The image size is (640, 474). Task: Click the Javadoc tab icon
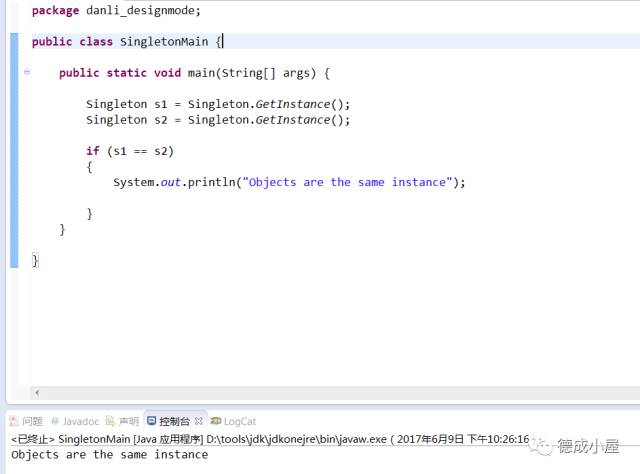(55, 421)
